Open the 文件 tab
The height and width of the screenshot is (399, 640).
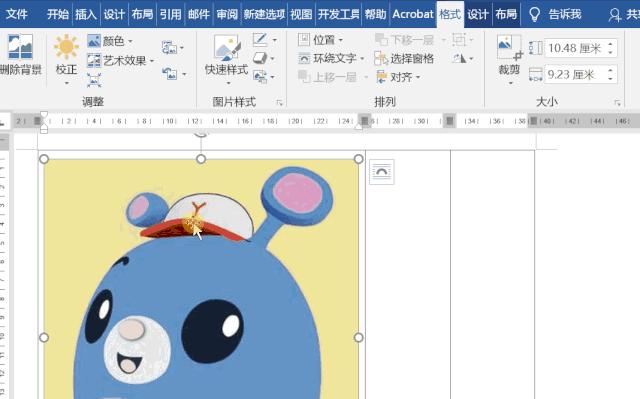[17, 14]
